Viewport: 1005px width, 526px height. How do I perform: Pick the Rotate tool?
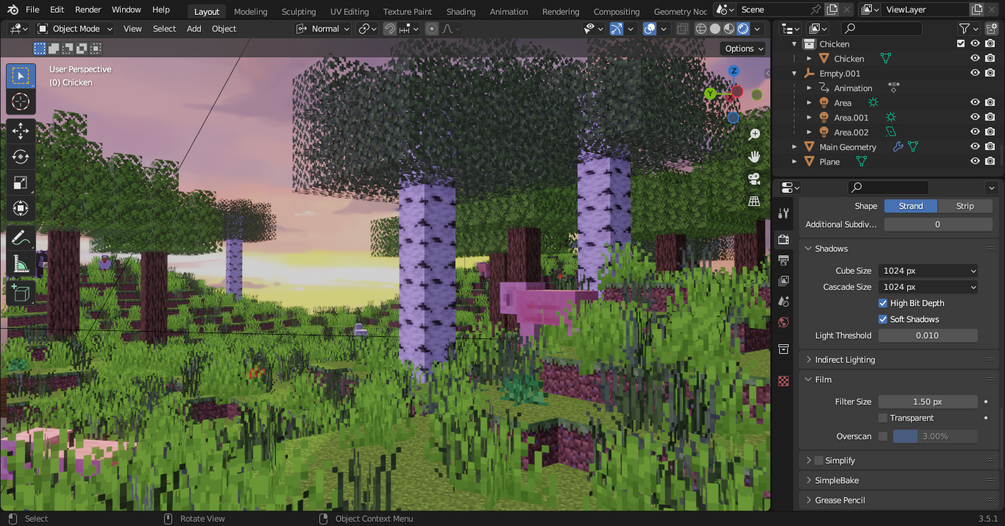pos(21,156)
